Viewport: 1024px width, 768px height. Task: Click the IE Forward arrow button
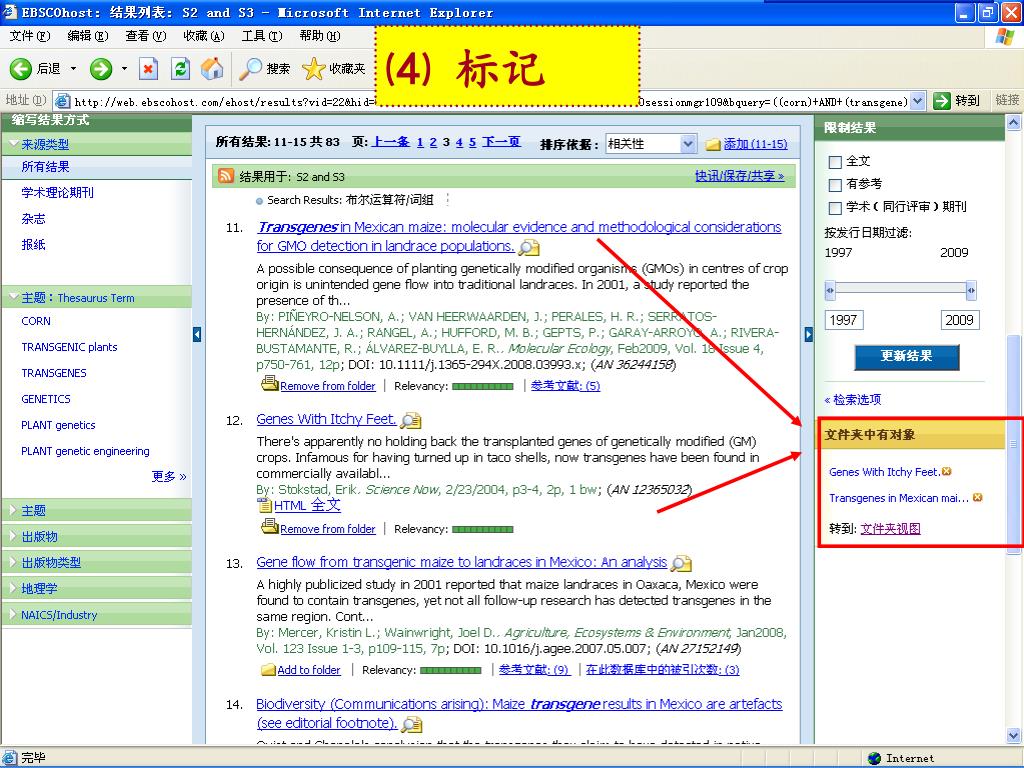(101, 69)
